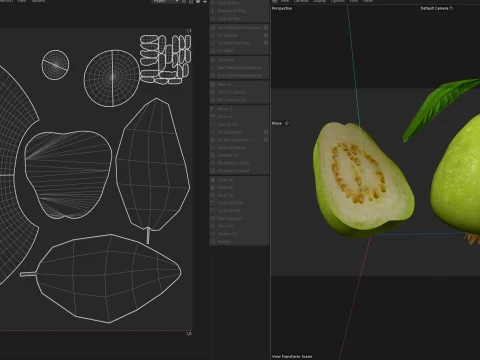Click the UV Straighten icon

point(213,132)
